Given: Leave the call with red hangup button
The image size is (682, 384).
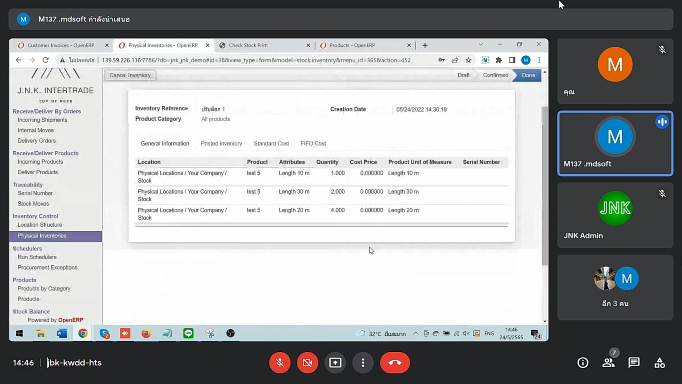Looking at the screenshot, I should click(x=395, y=362).
